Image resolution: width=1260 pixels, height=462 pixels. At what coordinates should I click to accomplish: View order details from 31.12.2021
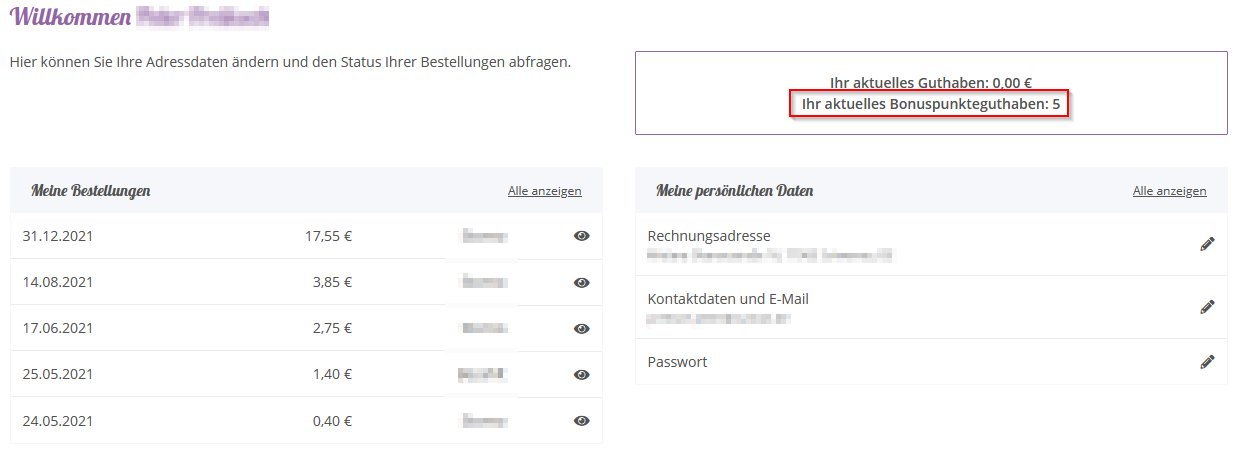click(x=581, y=236)
